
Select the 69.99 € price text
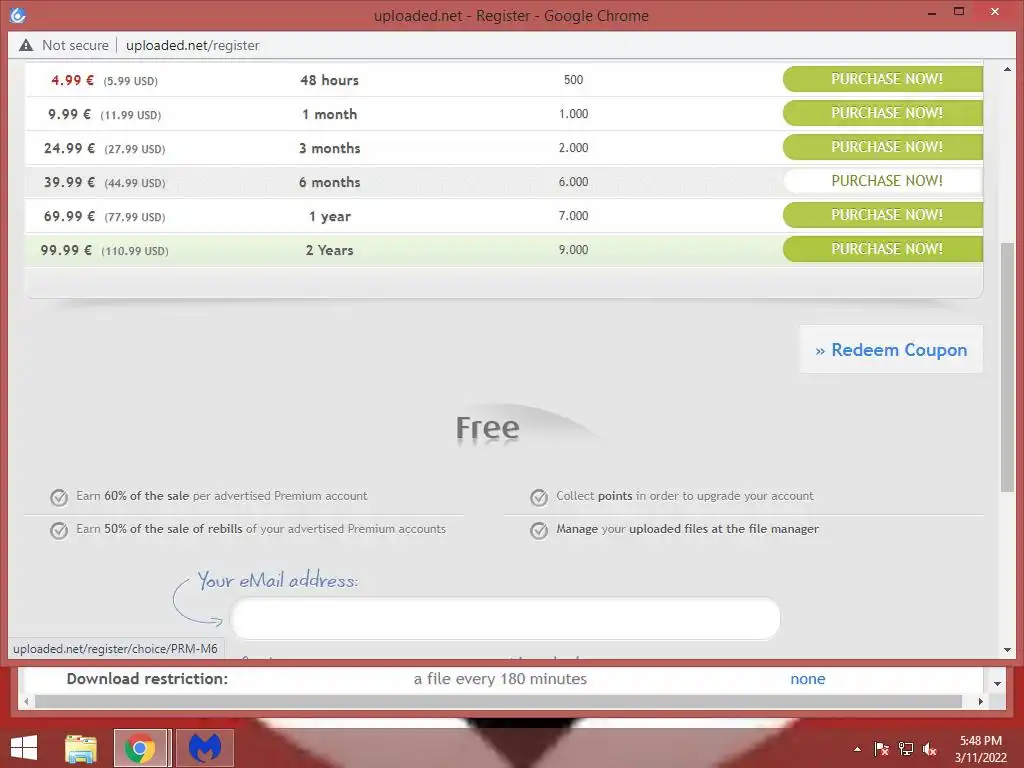click(69, 216)
